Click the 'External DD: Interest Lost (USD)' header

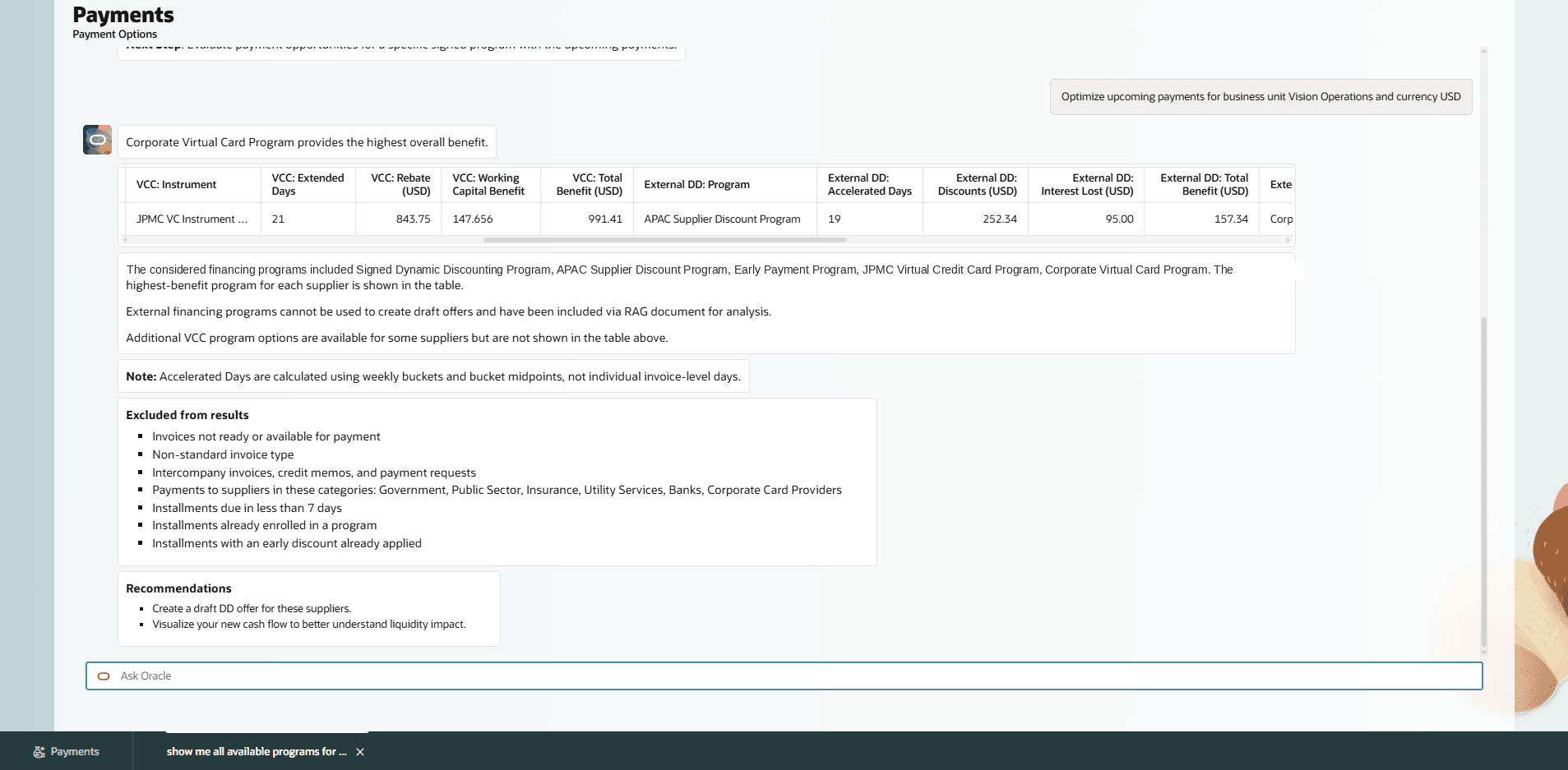click(1086, 184)
